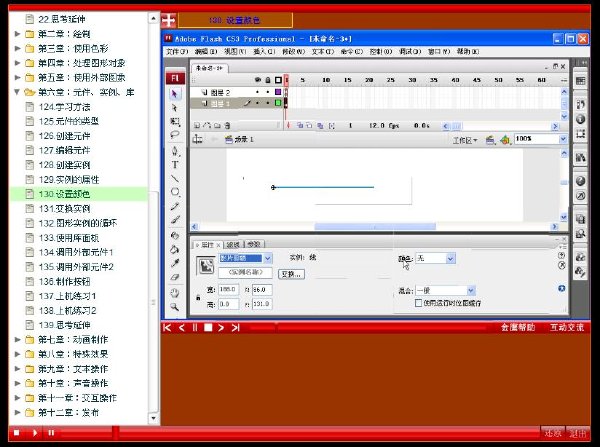Toggle the lock dot for 图层 2
Screen dimensions: 600x447
tap(268, 92)
